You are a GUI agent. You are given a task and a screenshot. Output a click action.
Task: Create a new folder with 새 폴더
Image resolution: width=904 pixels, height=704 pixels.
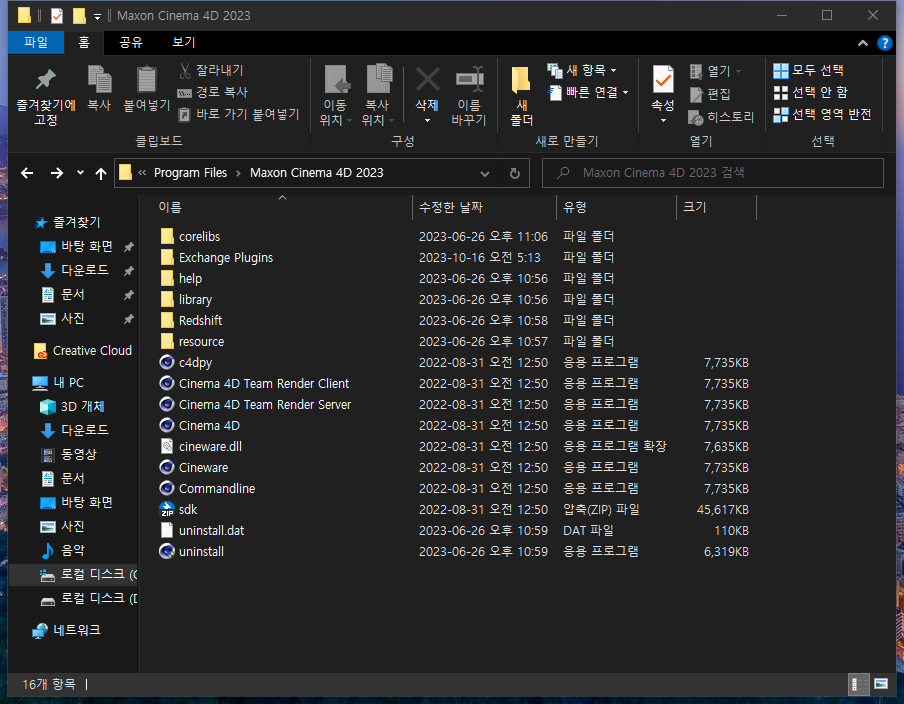pyautogui.click(x=521, y=95)
